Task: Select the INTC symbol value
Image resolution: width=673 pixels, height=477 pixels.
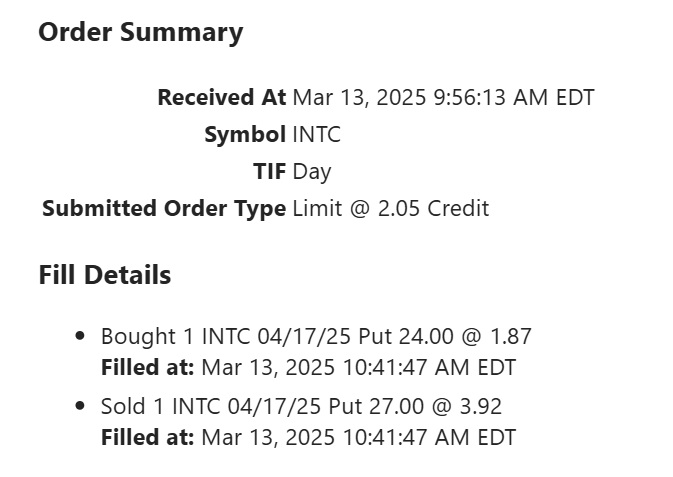Action: [x=316, y=135]
